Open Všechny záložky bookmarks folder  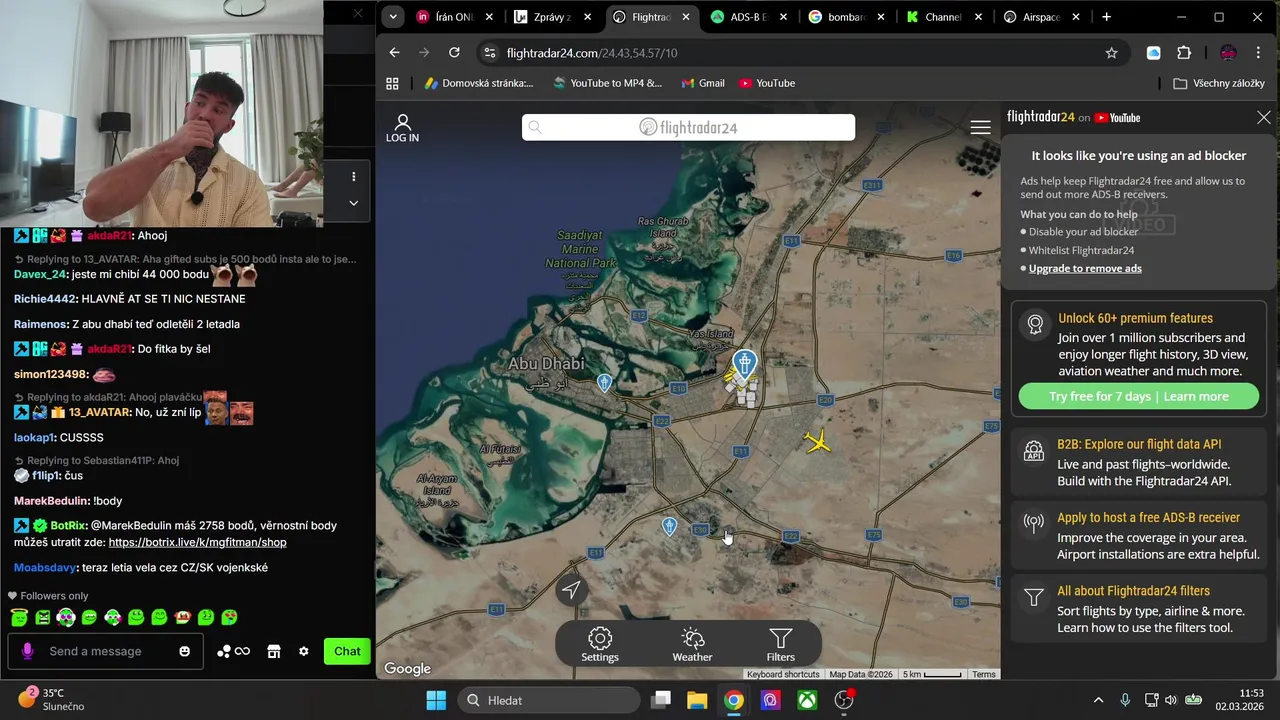[x=1219, y=83]
